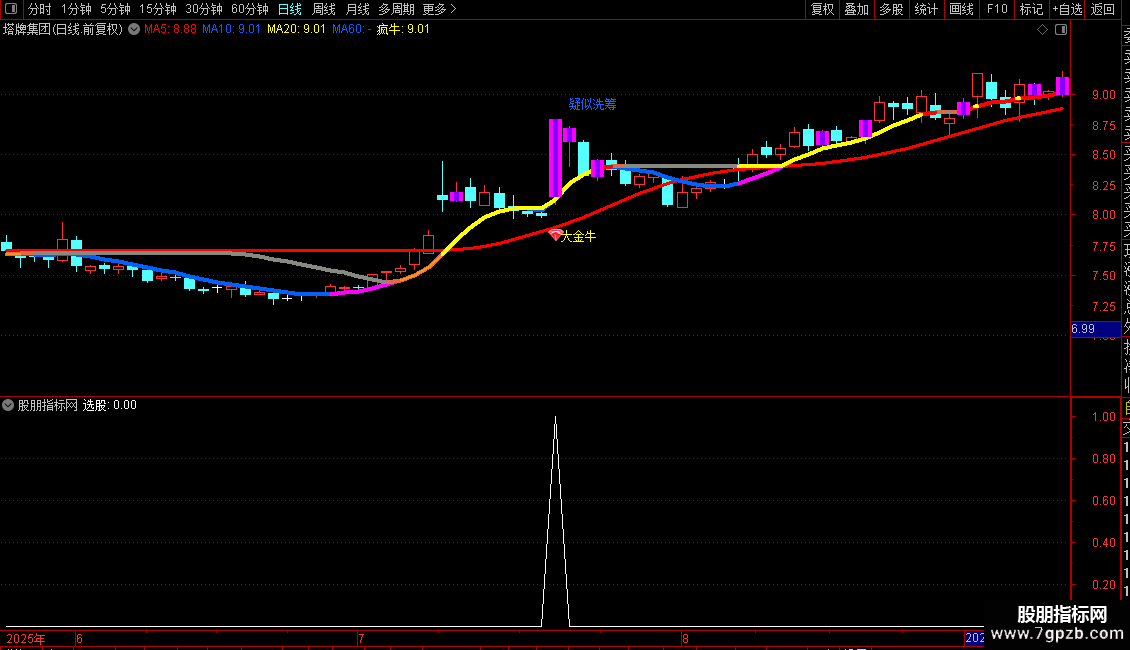This screenshot has height=650, width=1130.
Task: Select the 1分钟 period tab
Action: pos(76,9)
